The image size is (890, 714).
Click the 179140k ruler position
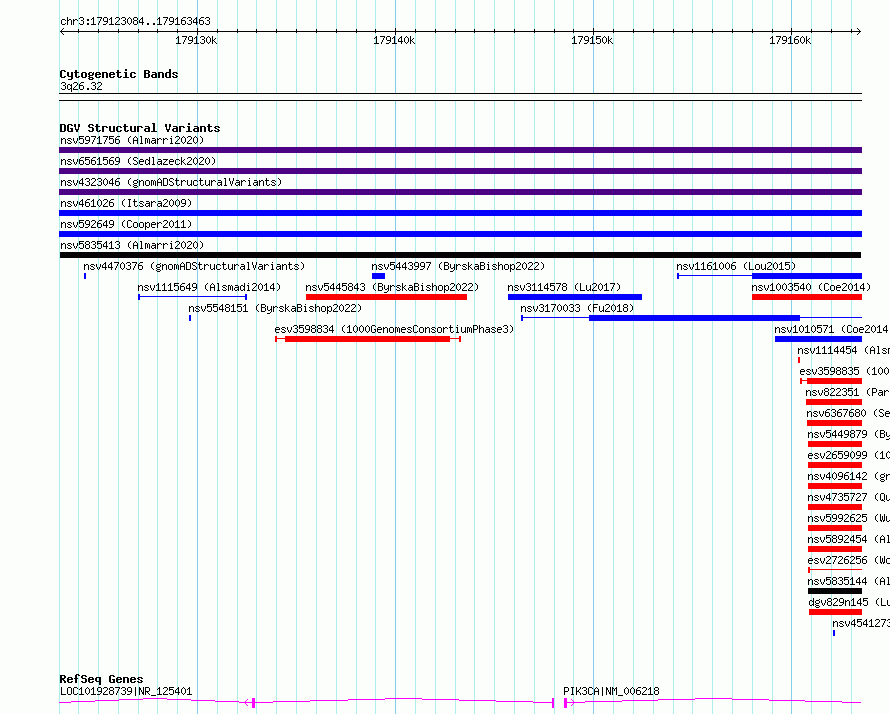[x=394, y=40]
